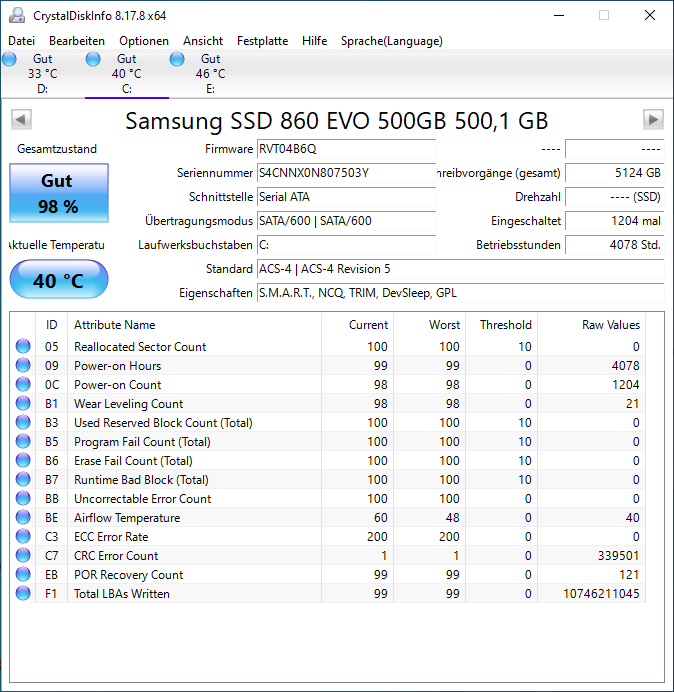The width and height of the screenshot is (674, 692).
Task: Click the blue status orb for drive C:
Action: [93, 59]
